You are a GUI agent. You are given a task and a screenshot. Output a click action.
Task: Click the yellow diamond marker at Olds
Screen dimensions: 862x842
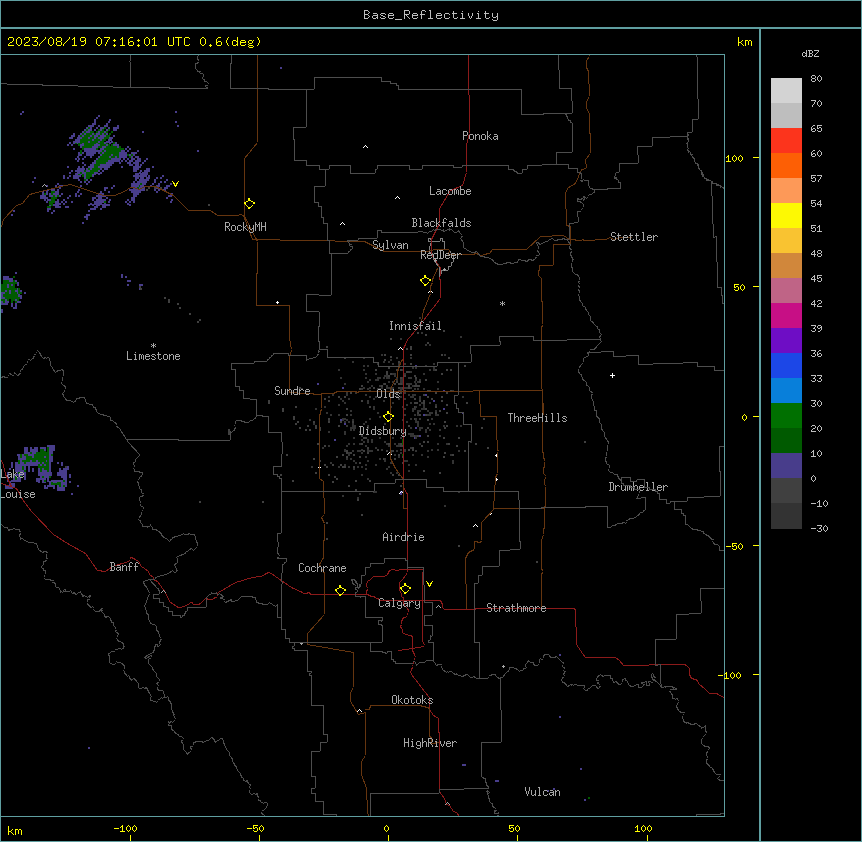point(389,417)
